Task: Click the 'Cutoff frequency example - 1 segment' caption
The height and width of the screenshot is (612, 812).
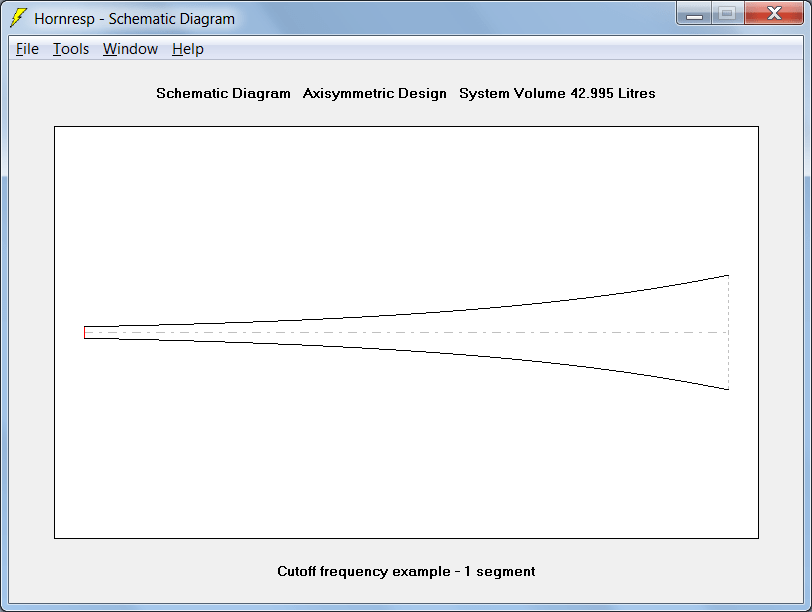Action: (406, 571)
